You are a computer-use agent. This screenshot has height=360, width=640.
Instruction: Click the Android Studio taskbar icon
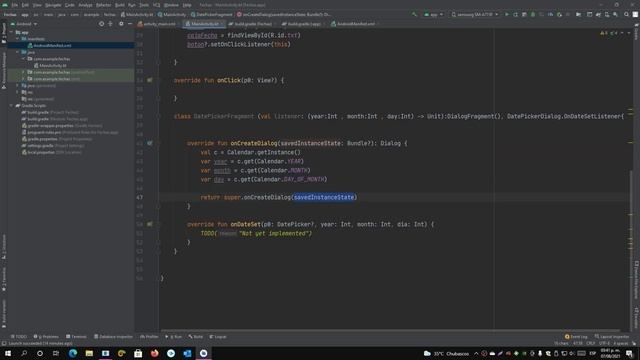pos(204,353)
